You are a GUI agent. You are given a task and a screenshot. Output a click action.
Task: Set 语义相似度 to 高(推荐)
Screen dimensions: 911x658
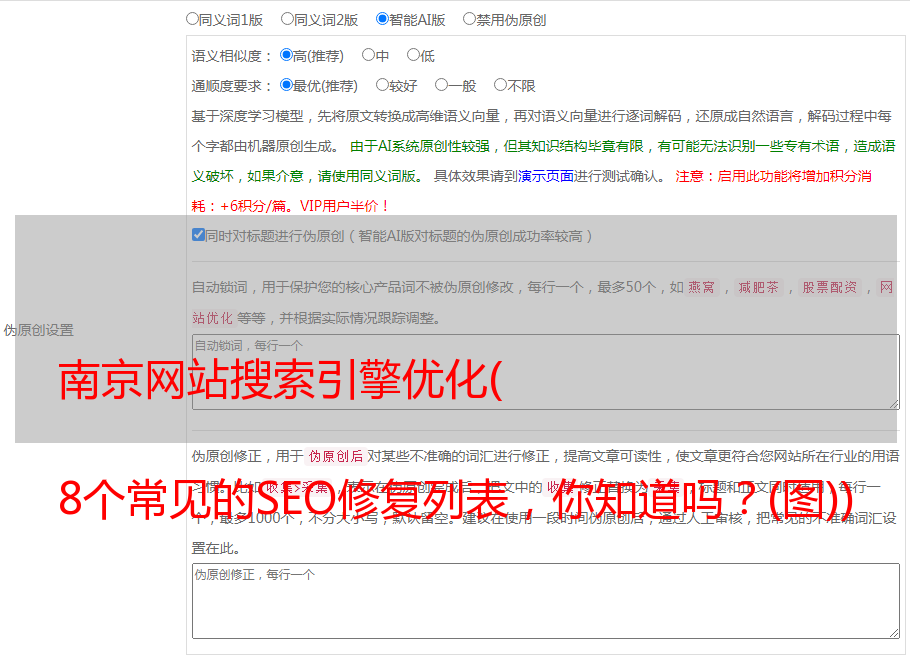pos(286,55)
